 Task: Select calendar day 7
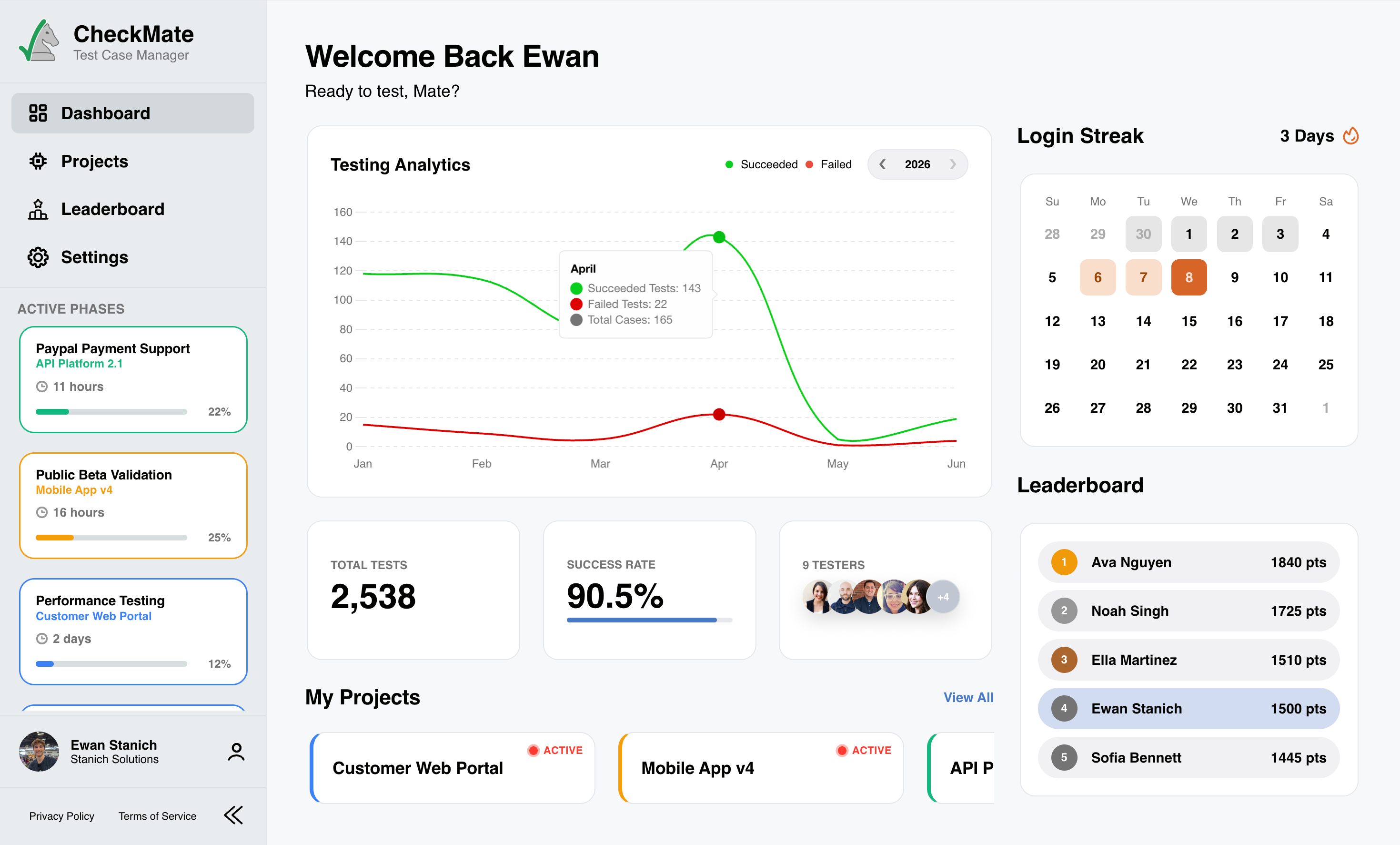pos(1143,277)
